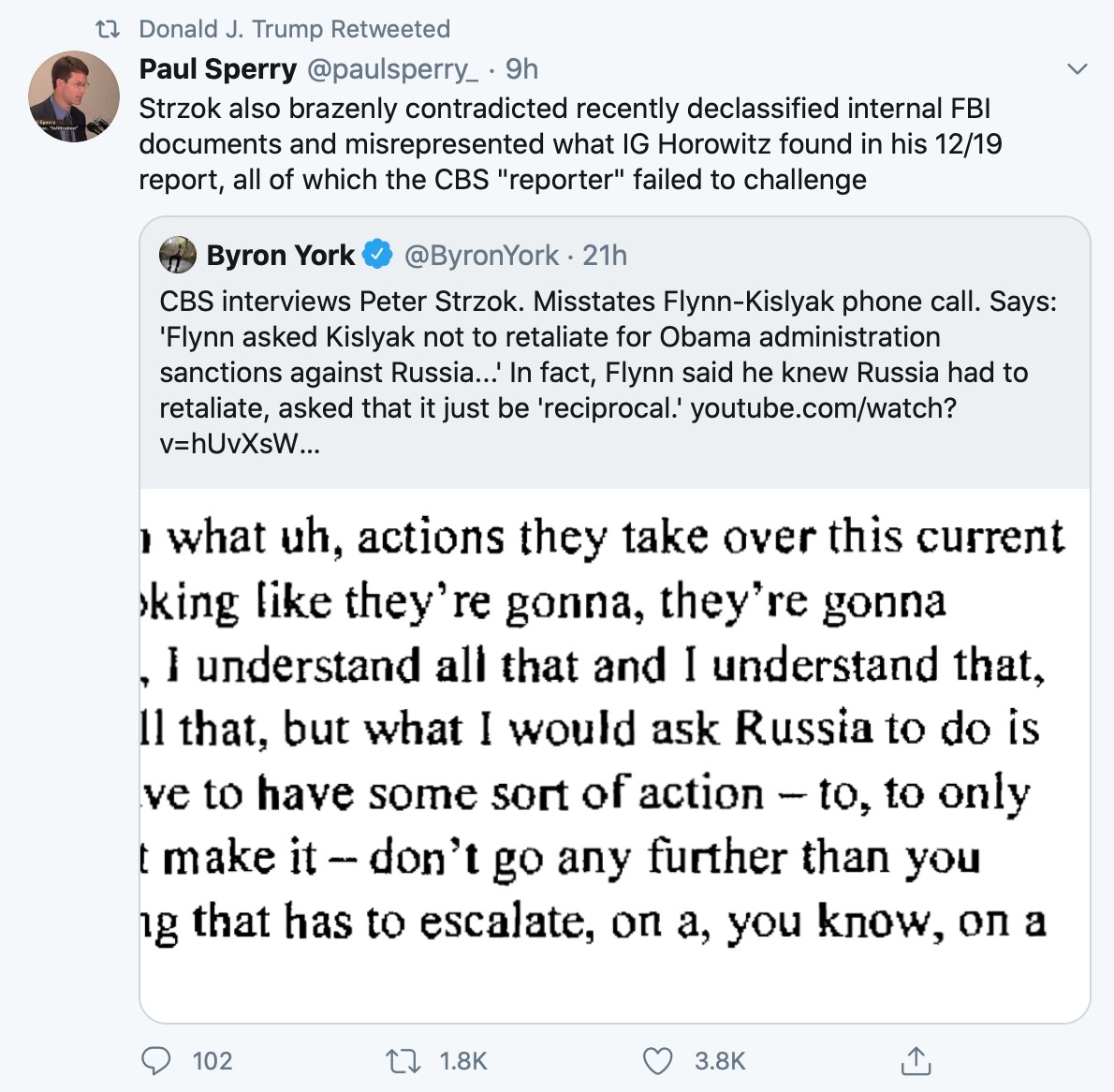This screenshot has height=1092, width=1114.
Task: Click Byron York's name in quote
Action: [280, 255]
